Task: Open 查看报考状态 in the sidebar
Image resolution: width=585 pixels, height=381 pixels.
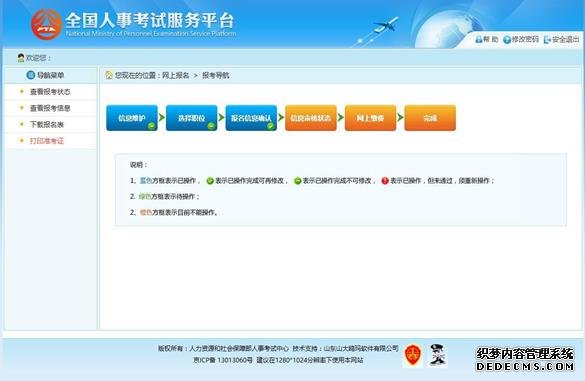Action: tap(50, 92)
